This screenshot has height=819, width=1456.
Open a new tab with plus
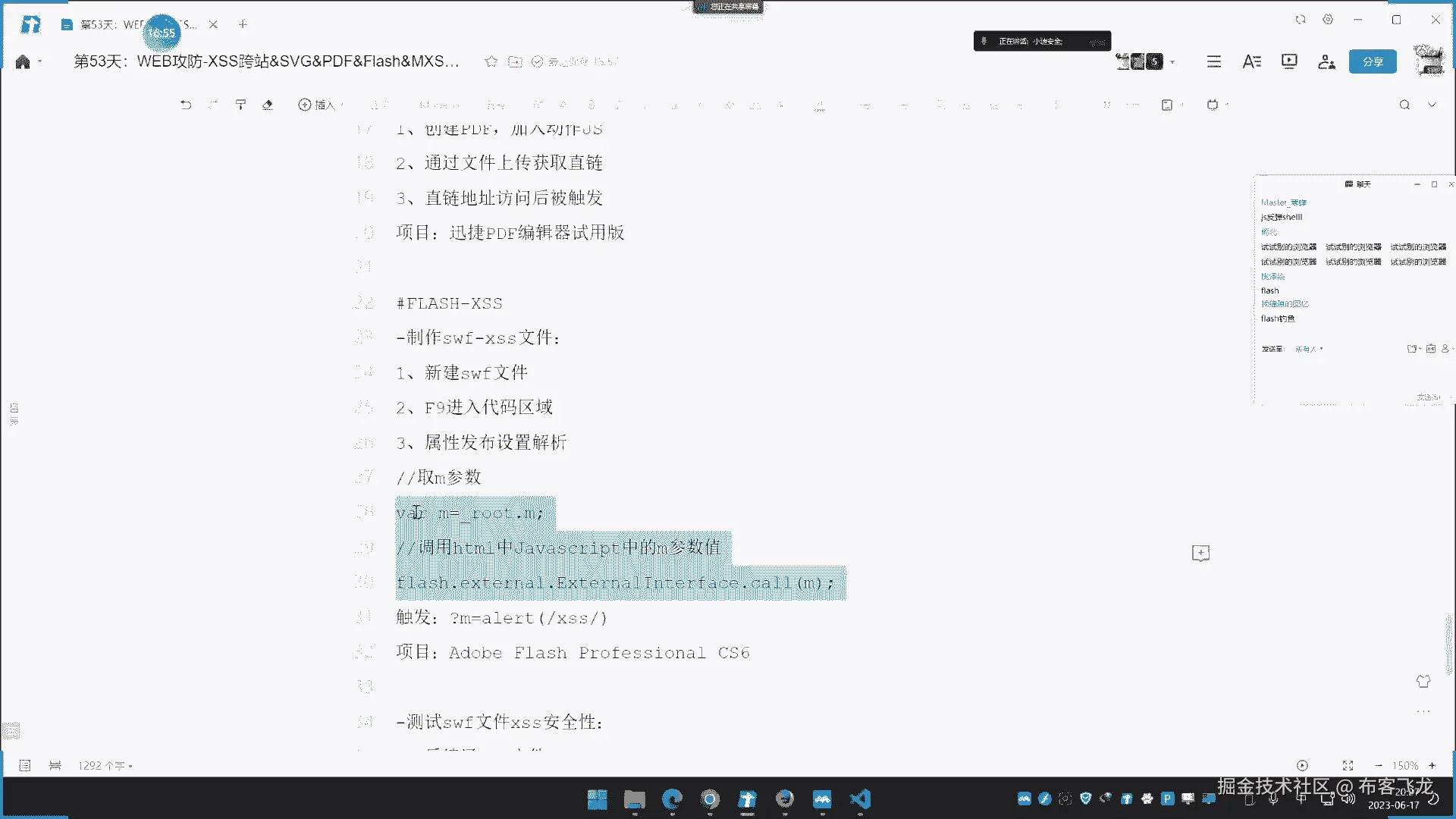[x=243, y=24]
